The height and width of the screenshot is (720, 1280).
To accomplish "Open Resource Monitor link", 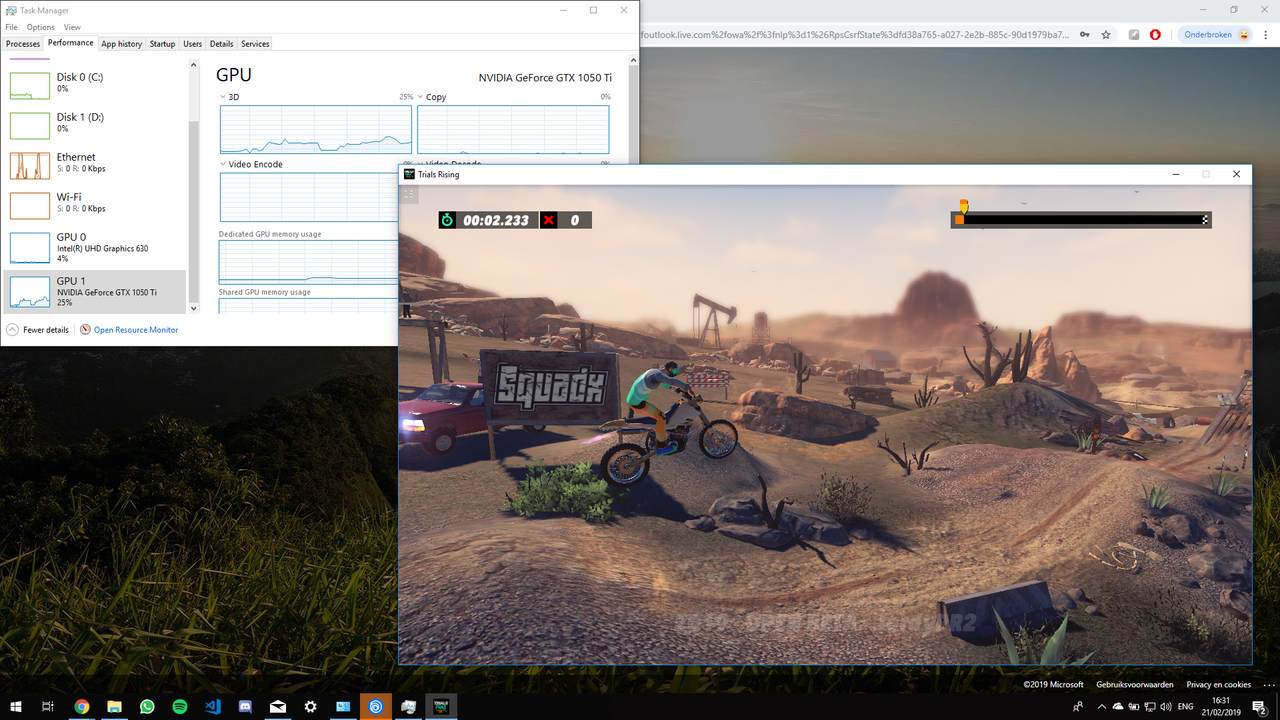I will point(136,329).
